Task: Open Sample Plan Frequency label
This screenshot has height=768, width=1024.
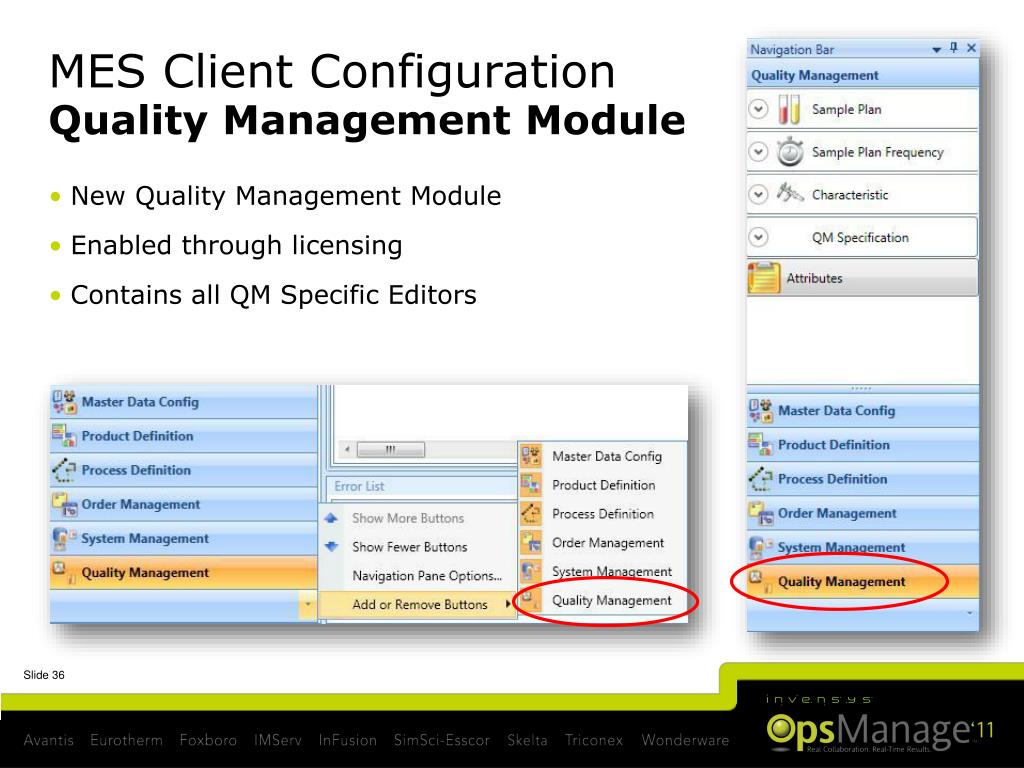Action: [878, 152]
